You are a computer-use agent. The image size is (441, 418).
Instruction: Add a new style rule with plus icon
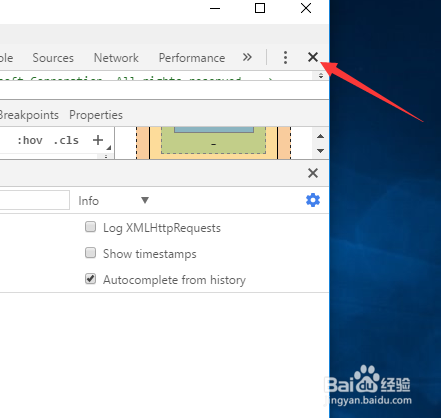pos(98,140)
